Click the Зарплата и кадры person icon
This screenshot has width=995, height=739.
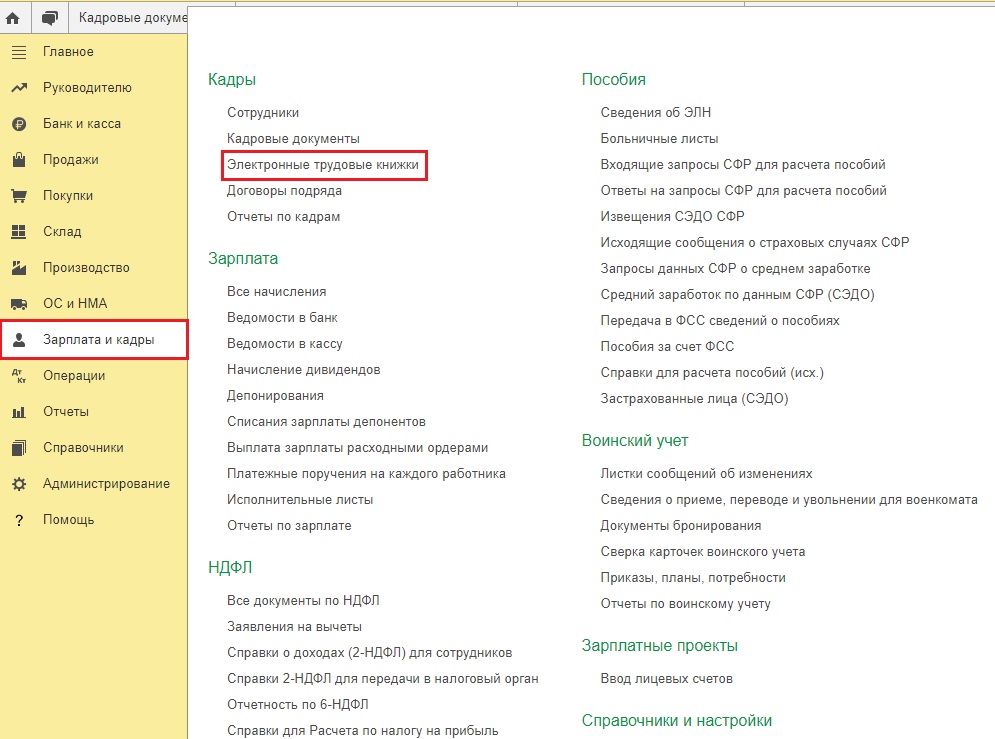click(x=19, y=340)
